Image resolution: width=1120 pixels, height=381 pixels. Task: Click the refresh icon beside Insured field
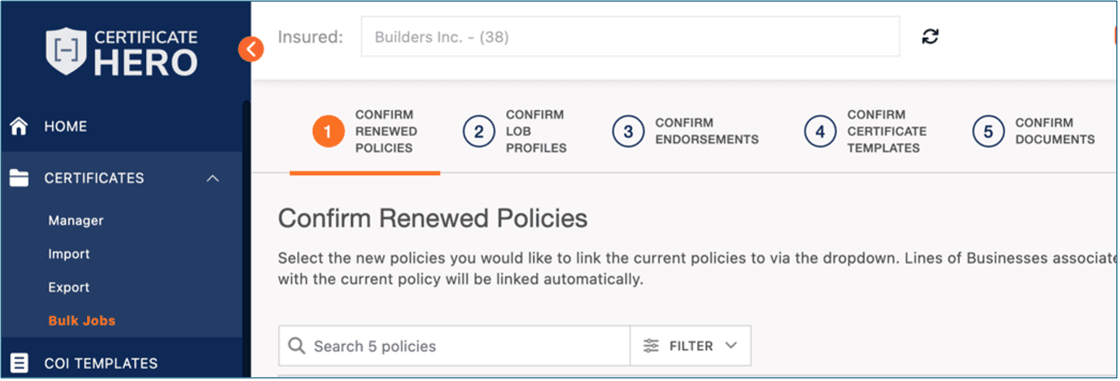point(930,36)
